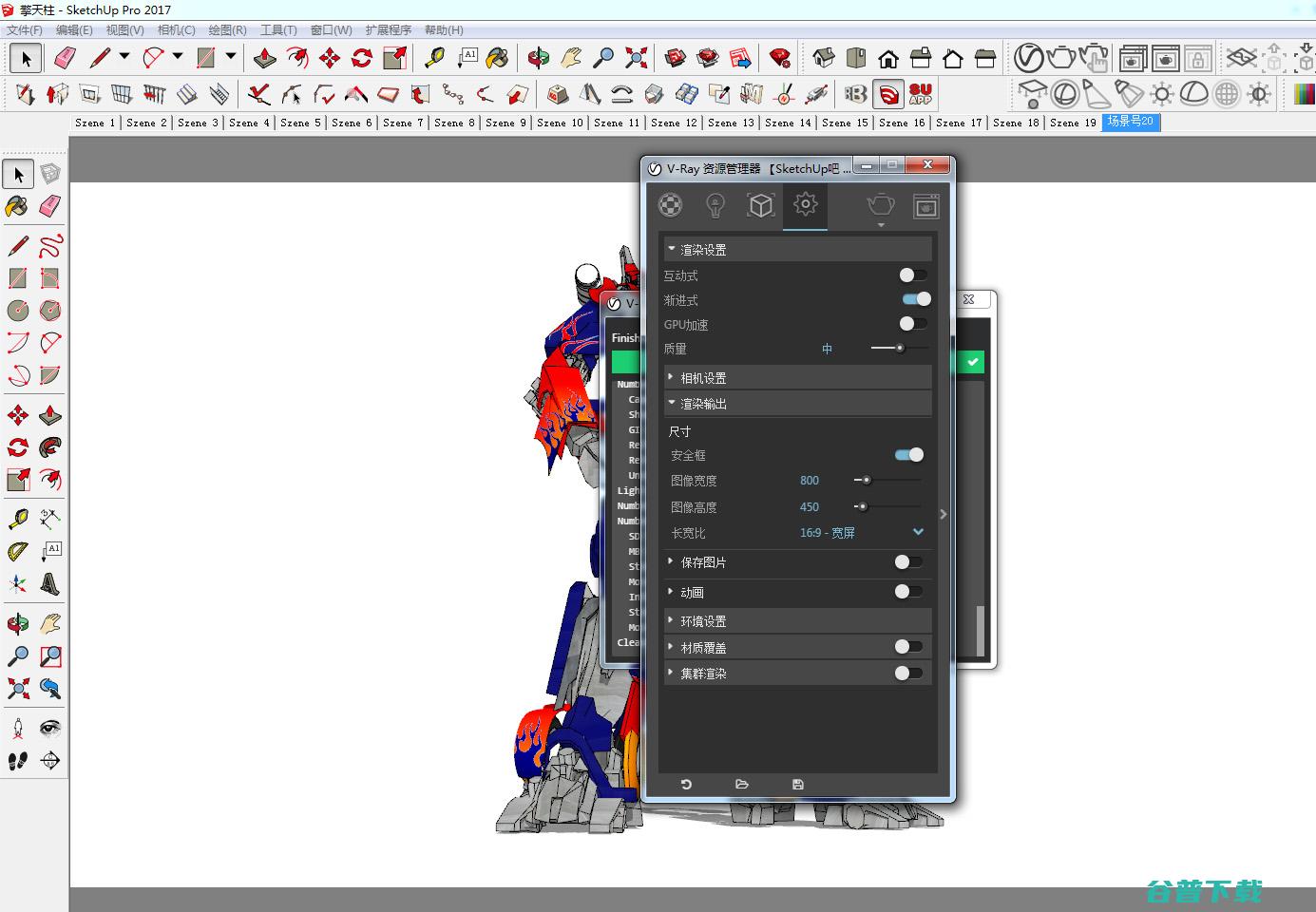The width and height of the screenshot is (1316, 912).
Task: Switch to the Szene 5 scene tab
Action: pyautogui.click(x=299, y=123)
